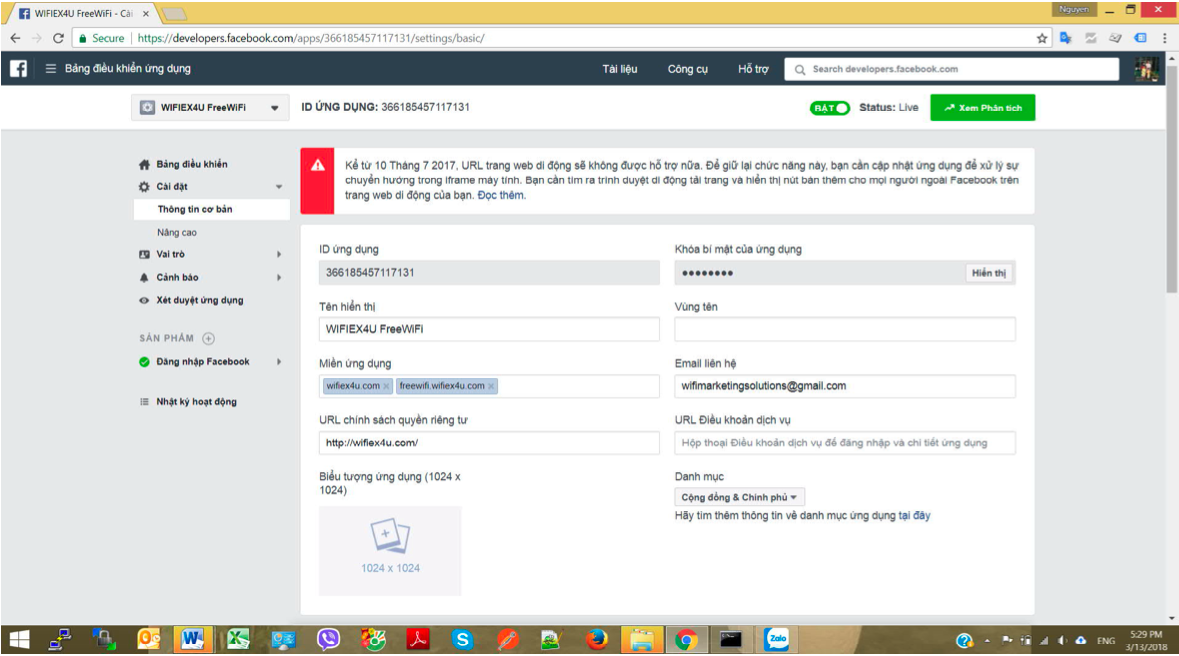
Task: Bookmark this page with the star icon
Action: (x=1041, y=38)
